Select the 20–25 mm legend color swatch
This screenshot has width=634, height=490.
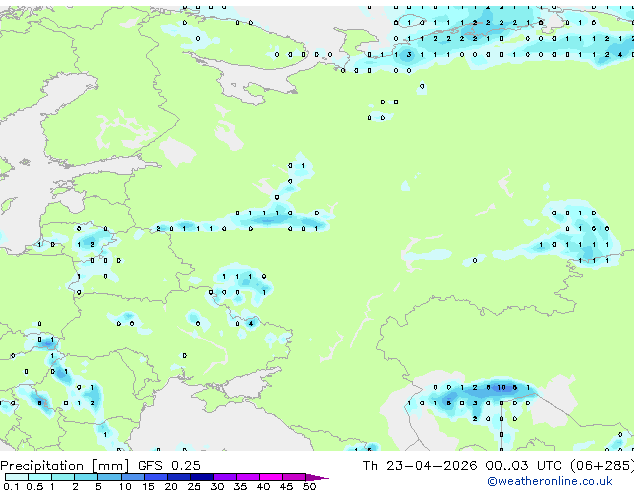pos(178,477)
